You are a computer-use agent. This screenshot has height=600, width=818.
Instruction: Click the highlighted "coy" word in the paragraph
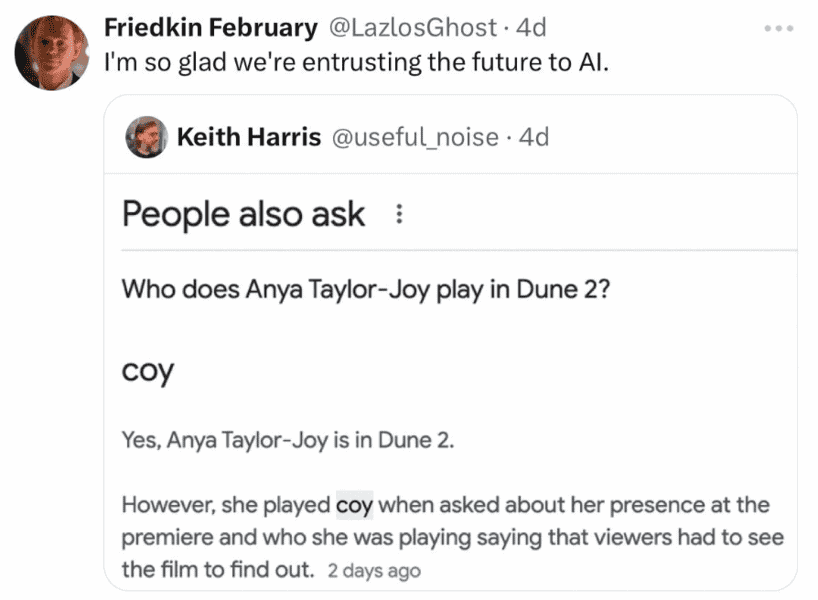(354, 505)
